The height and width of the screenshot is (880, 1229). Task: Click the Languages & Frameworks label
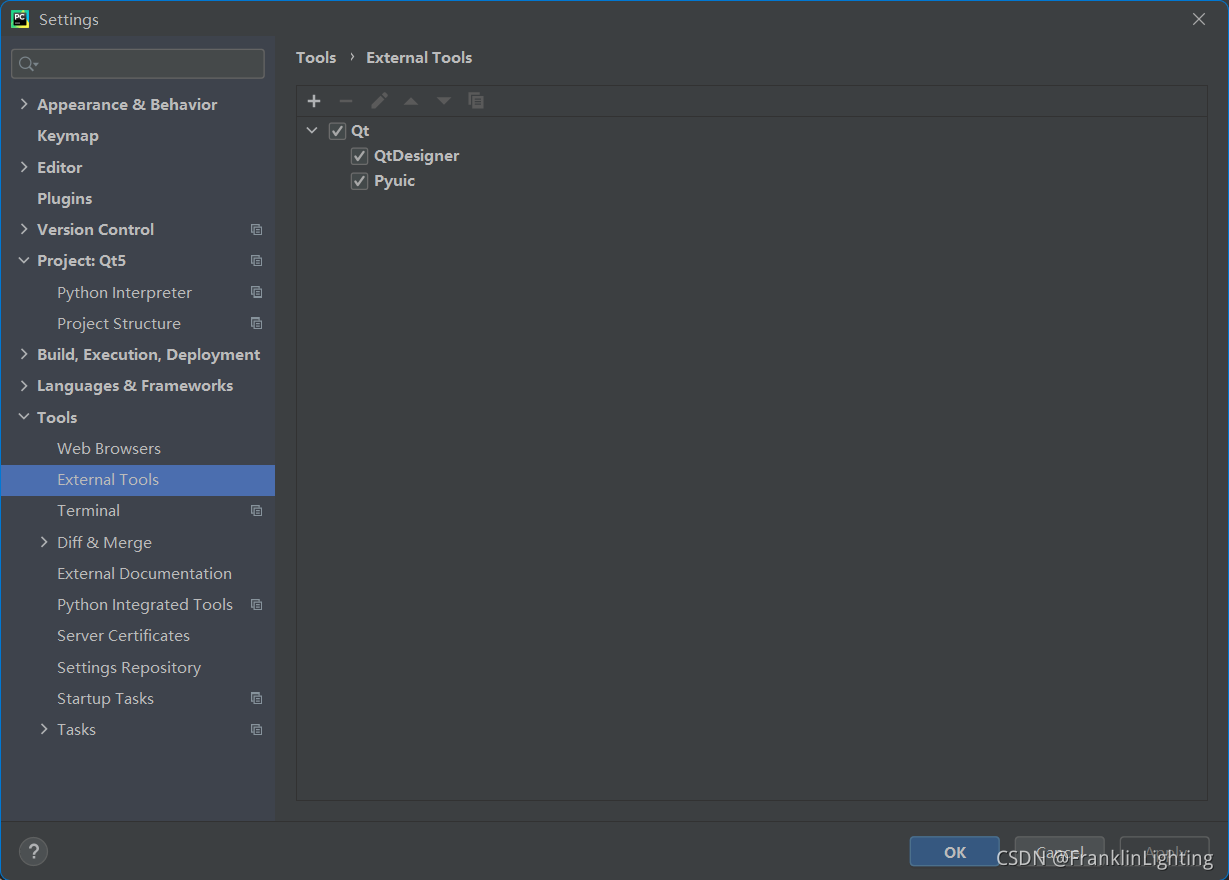tap(135, 386)
